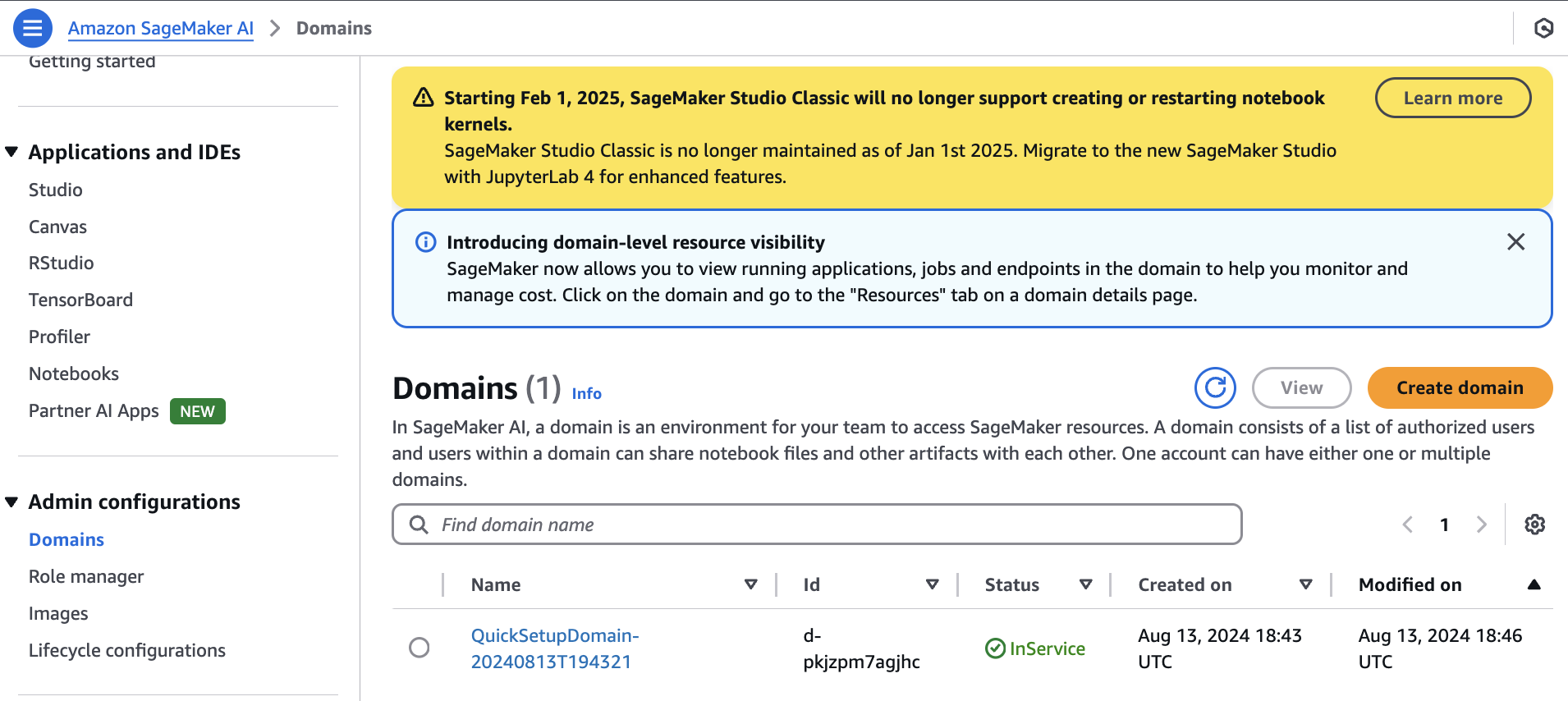Viewport: 1568px width, 701px height.
Task: Dismiss the domain-level resource visibility notice
Action: click(1515, 241)
